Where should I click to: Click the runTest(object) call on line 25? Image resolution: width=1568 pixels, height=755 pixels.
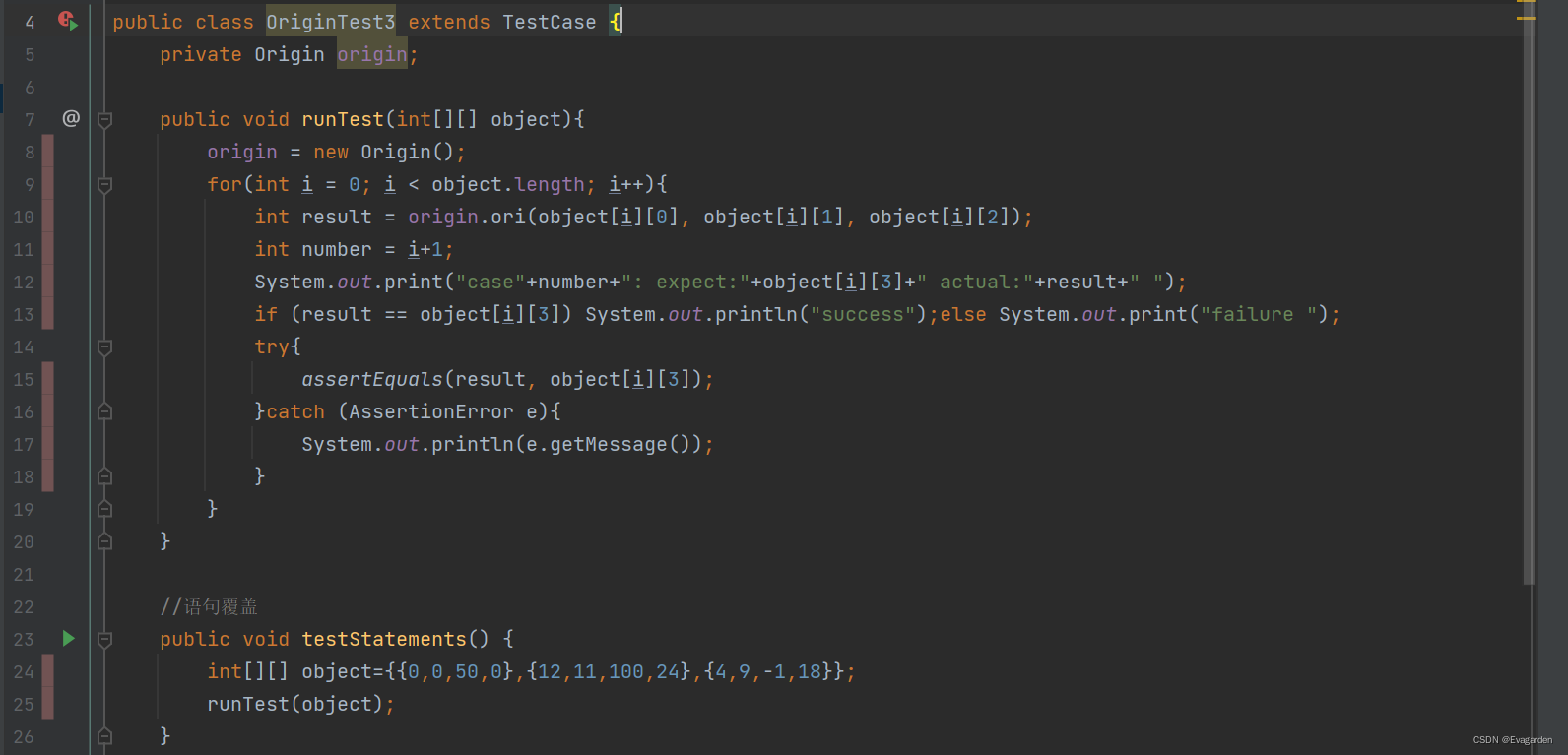click(295, 704)
